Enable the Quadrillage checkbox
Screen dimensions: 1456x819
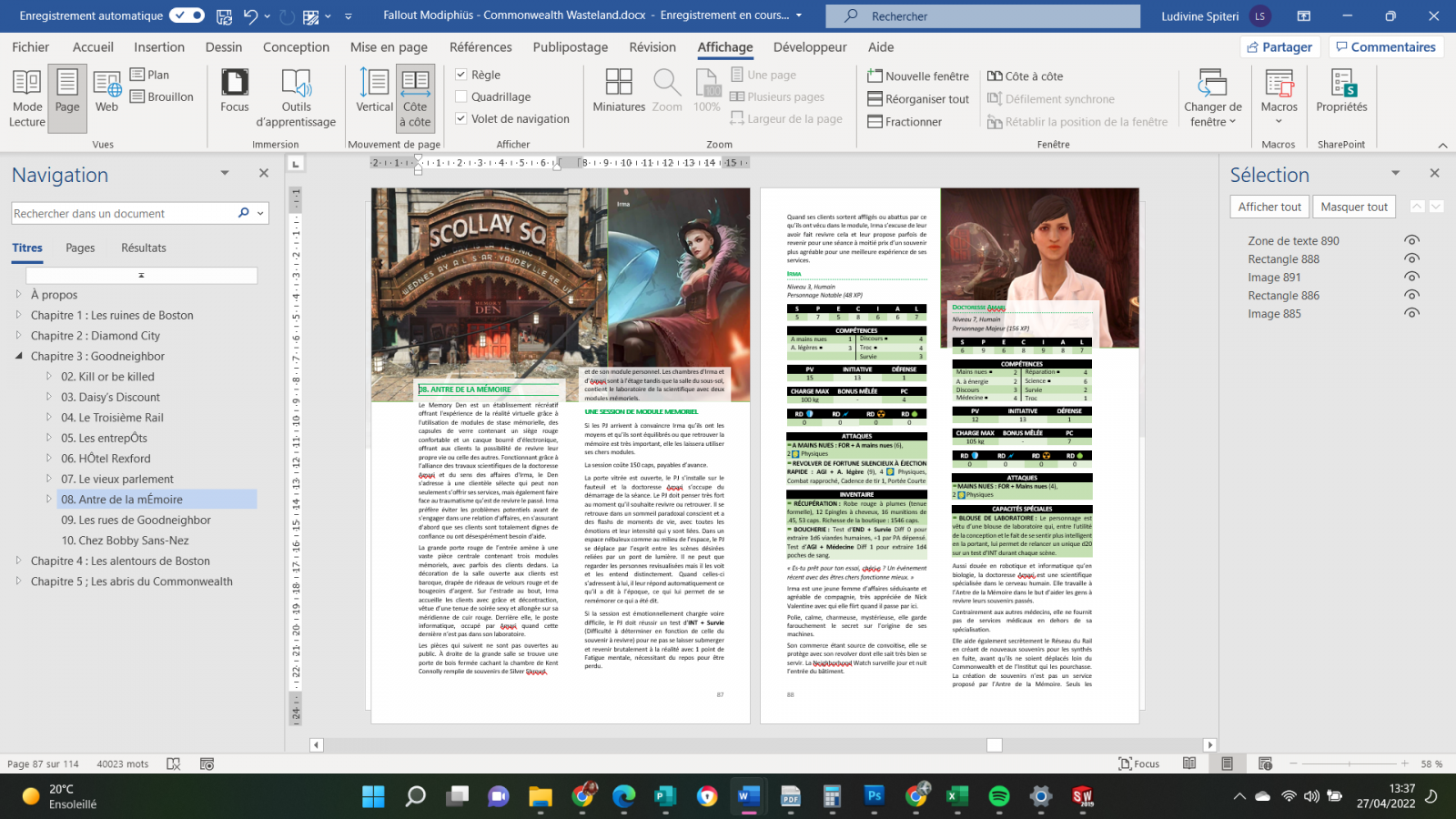click(x=461, y=96)
